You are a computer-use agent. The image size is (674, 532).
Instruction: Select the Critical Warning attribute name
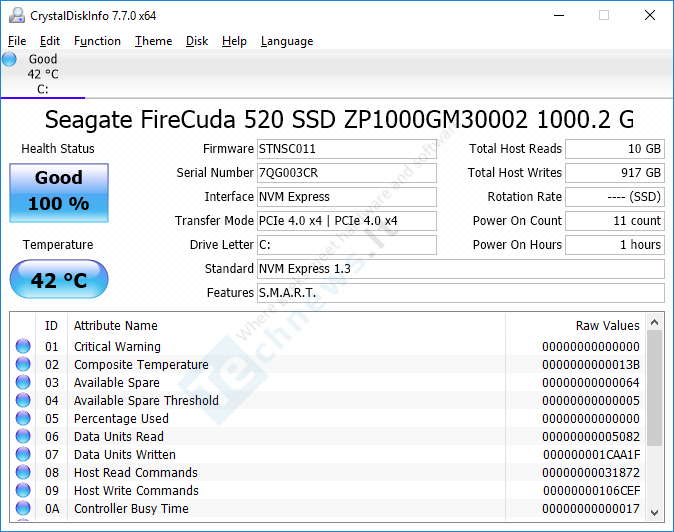click(x=117, y=346)
